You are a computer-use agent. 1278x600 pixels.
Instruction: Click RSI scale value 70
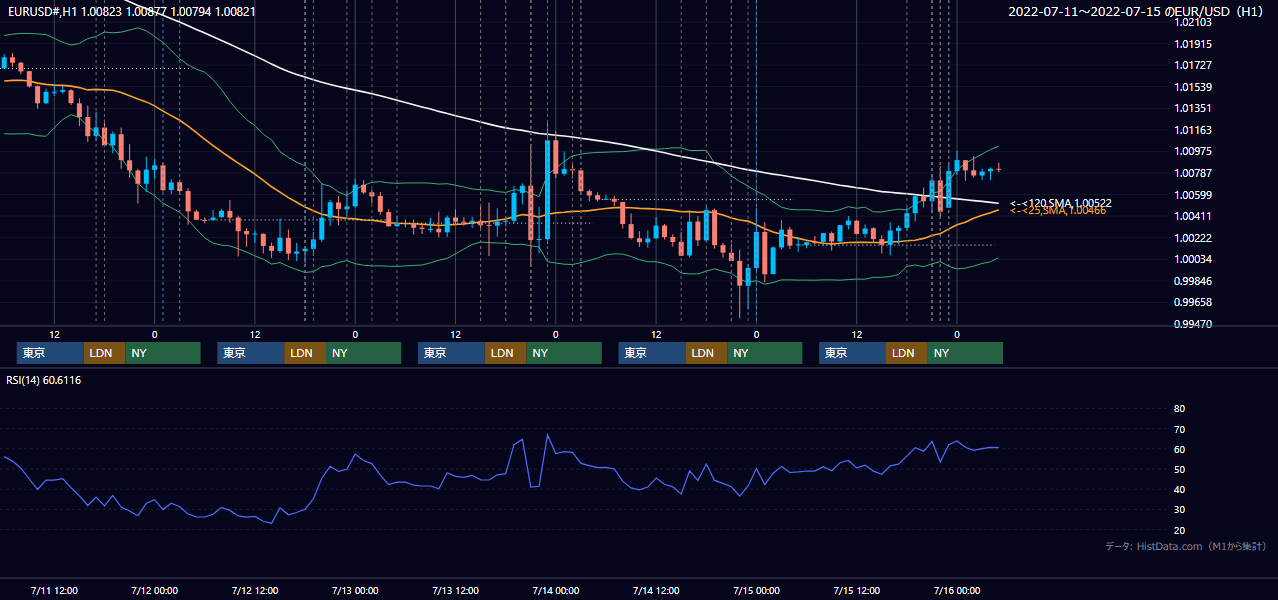pyautogui.click(x=1179, y=429)
